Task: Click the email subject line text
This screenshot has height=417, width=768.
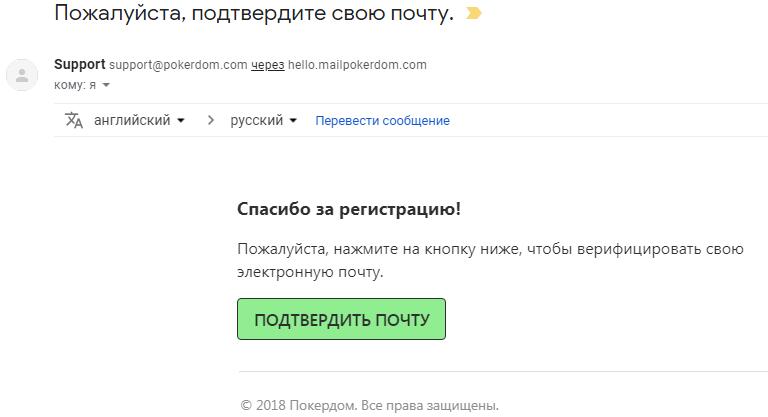Action: [x=253, y=14]
